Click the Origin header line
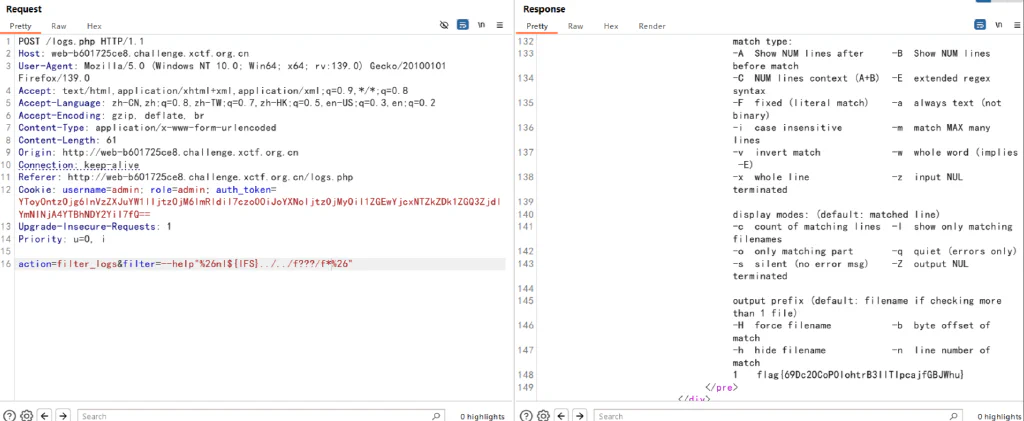This screenshot has width=1024, height=421. [x=158, y=153]
